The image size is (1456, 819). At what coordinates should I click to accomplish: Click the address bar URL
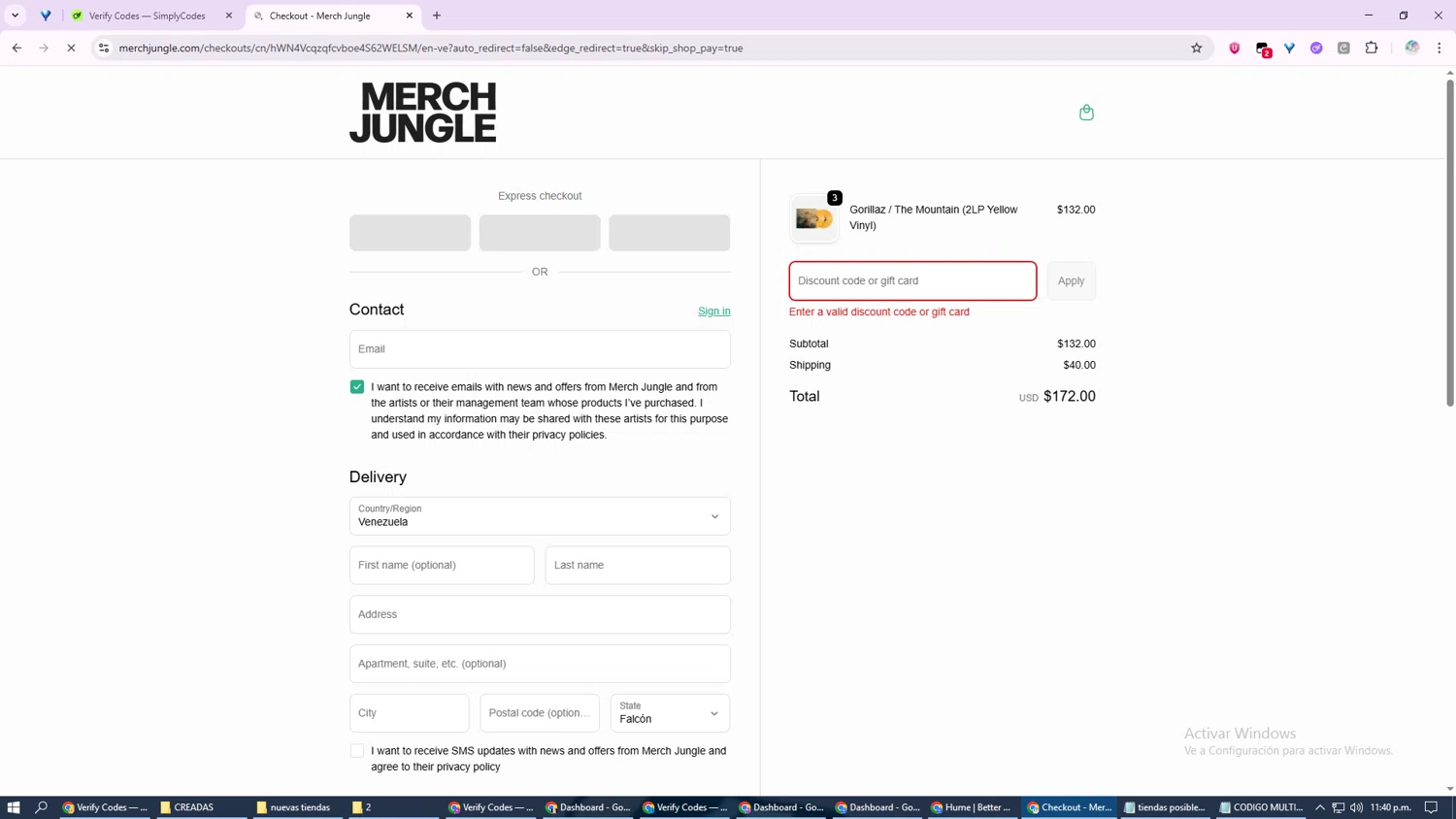point(431,48)
